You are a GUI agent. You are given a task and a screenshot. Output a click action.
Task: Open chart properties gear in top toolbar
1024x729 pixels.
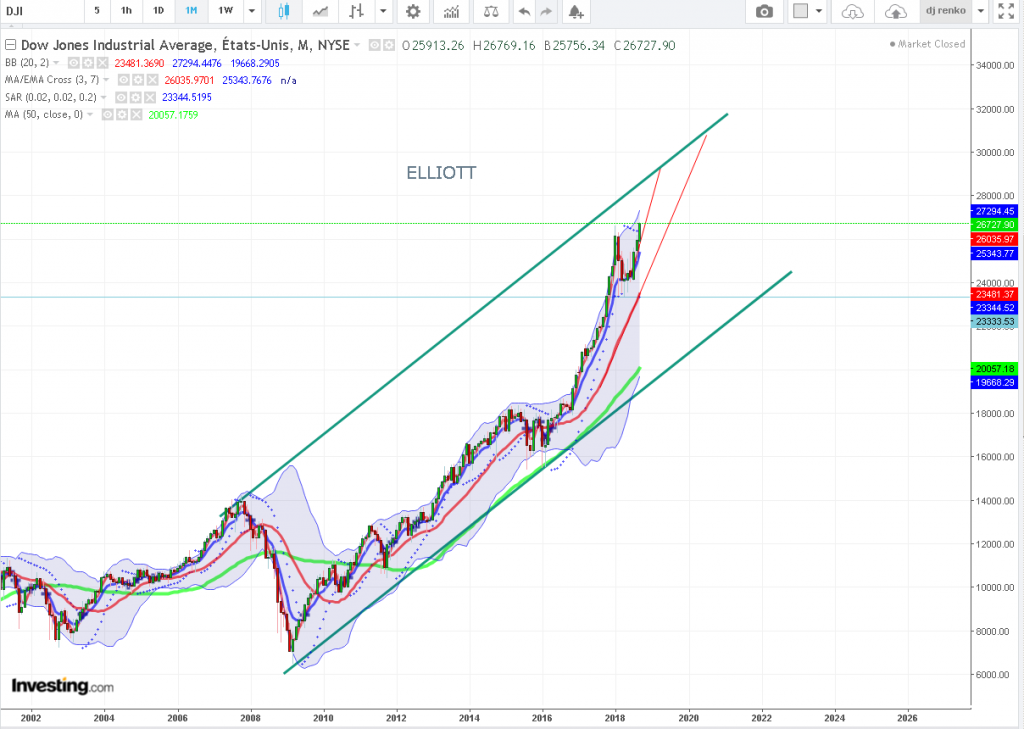(413, 11)
